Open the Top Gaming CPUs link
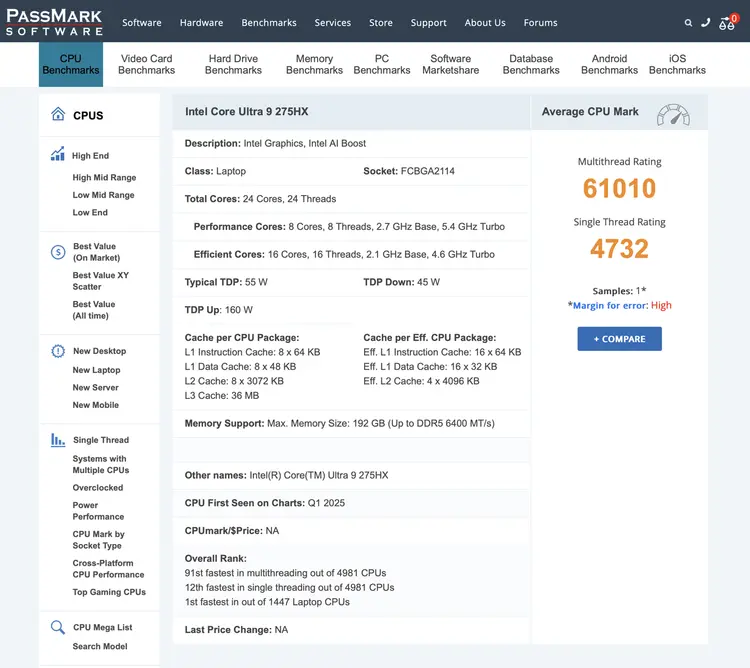This screenshot has width=750, height=668. (x=109, y=592)
